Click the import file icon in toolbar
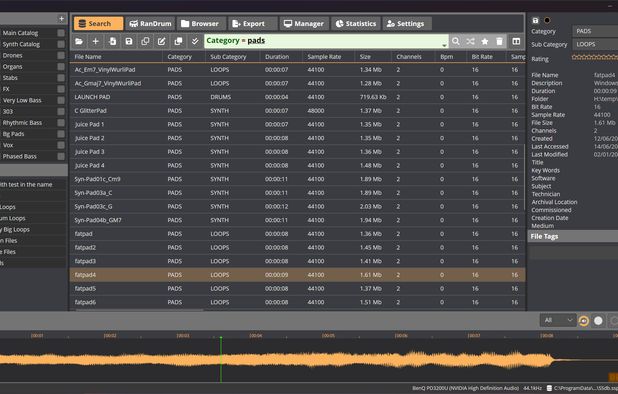 coord(112,41)
